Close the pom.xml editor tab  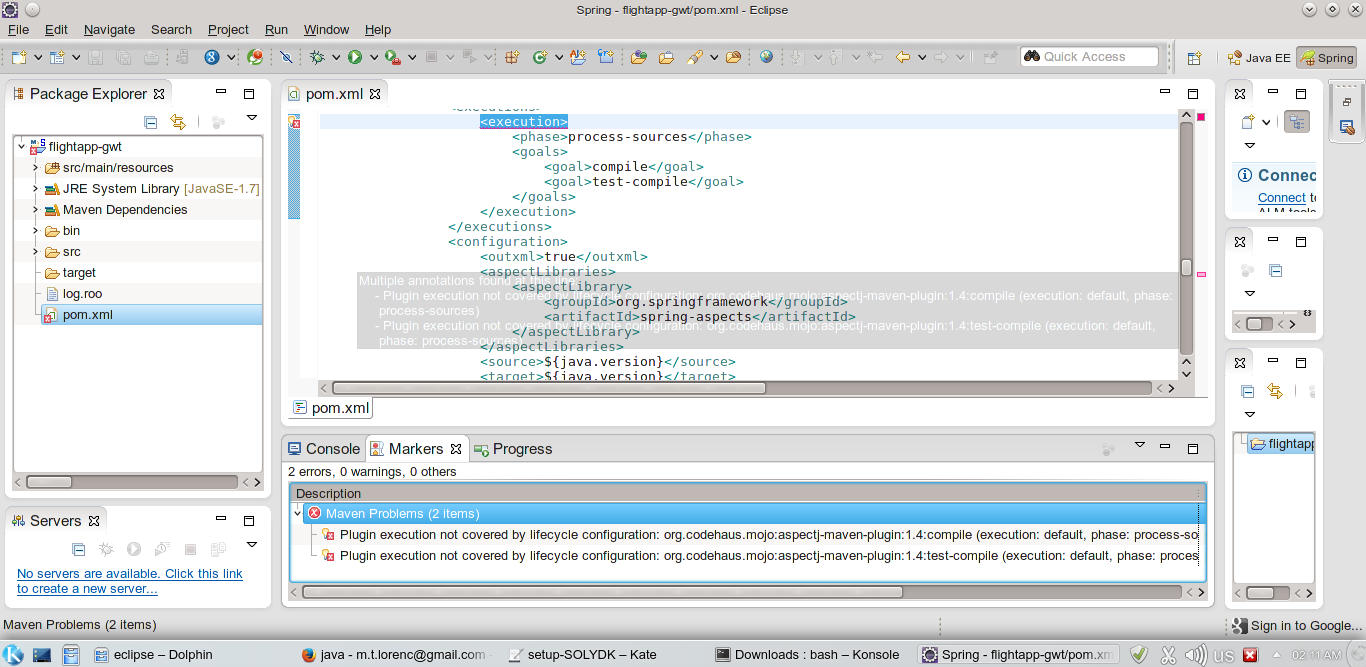click(375, 94)
